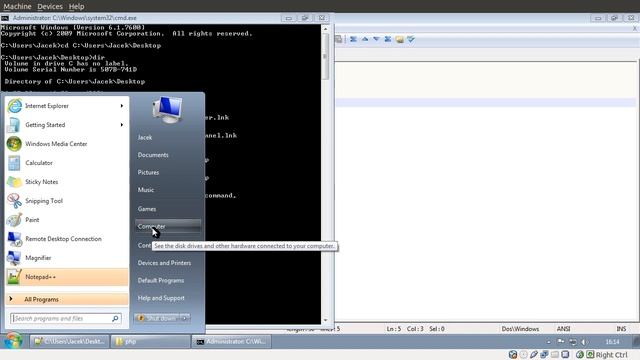This screenshot has height=360, width=640.
Task: Launch the Calculator app
Action: [67, 163]
